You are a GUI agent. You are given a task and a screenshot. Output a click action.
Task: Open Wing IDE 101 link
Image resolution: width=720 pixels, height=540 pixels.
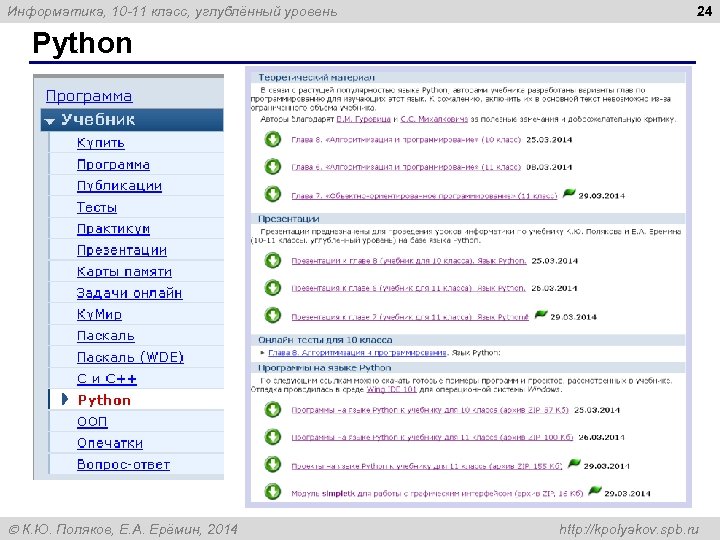click(x=392, y=389)
